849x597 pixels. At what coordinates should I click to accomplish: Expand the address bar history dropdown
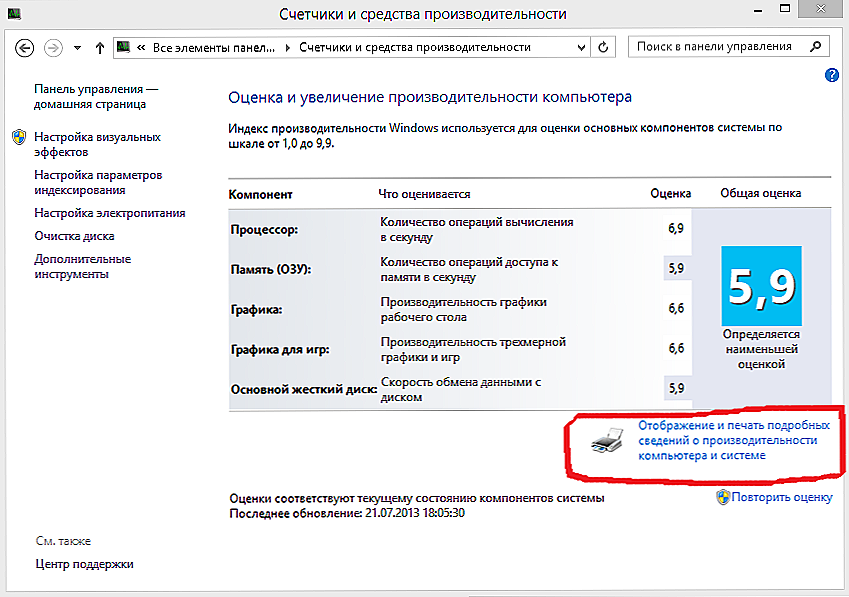(581, 48)
